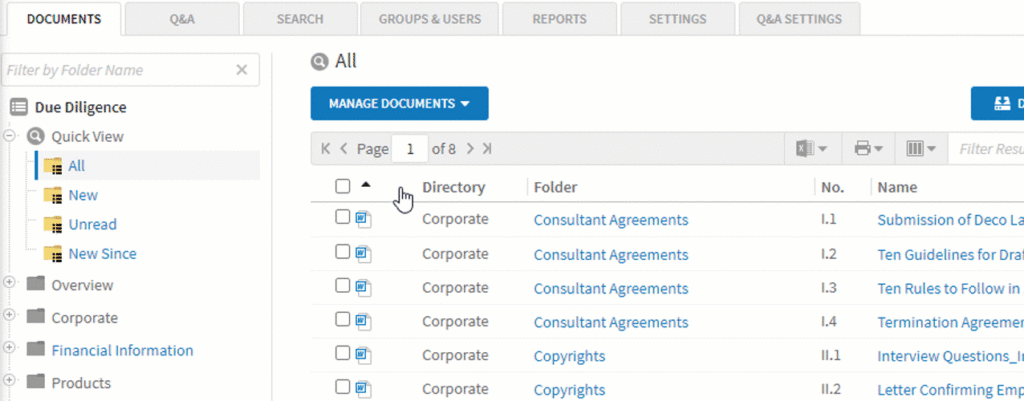The image size is (1024, 401).
Task: Go to previous page arrow
Action: tap(344, 149)
